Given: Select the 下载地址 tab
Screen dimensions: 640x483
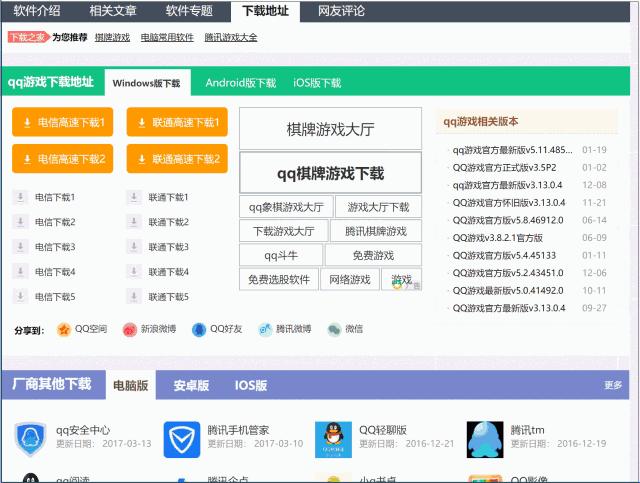Looking at the screenshot, I should pyautogui.click(x=265, y=11).
